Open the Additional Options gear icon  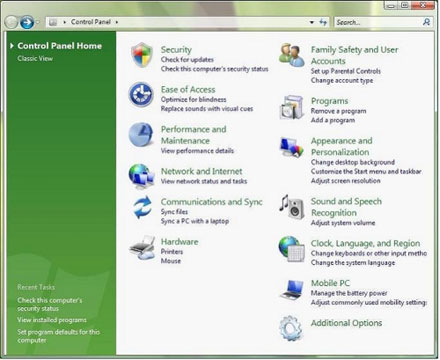click(291, 328)
